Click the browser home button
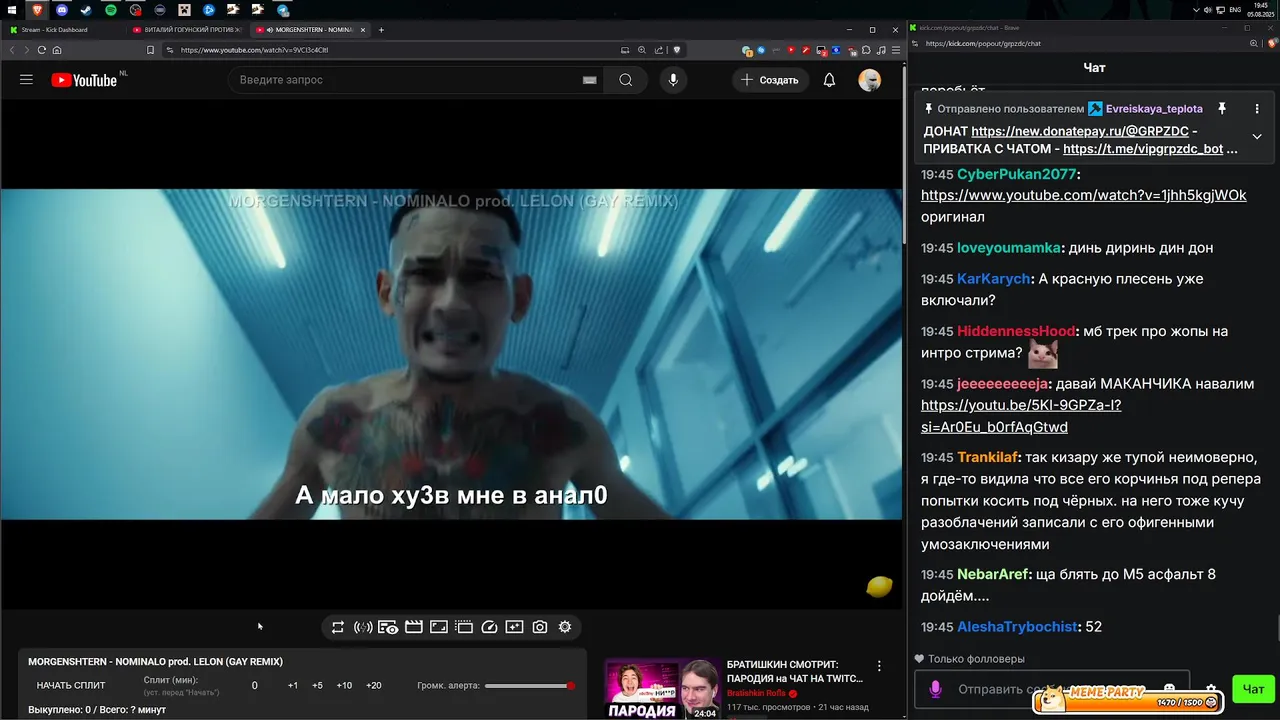 click(x=57, y=50)
